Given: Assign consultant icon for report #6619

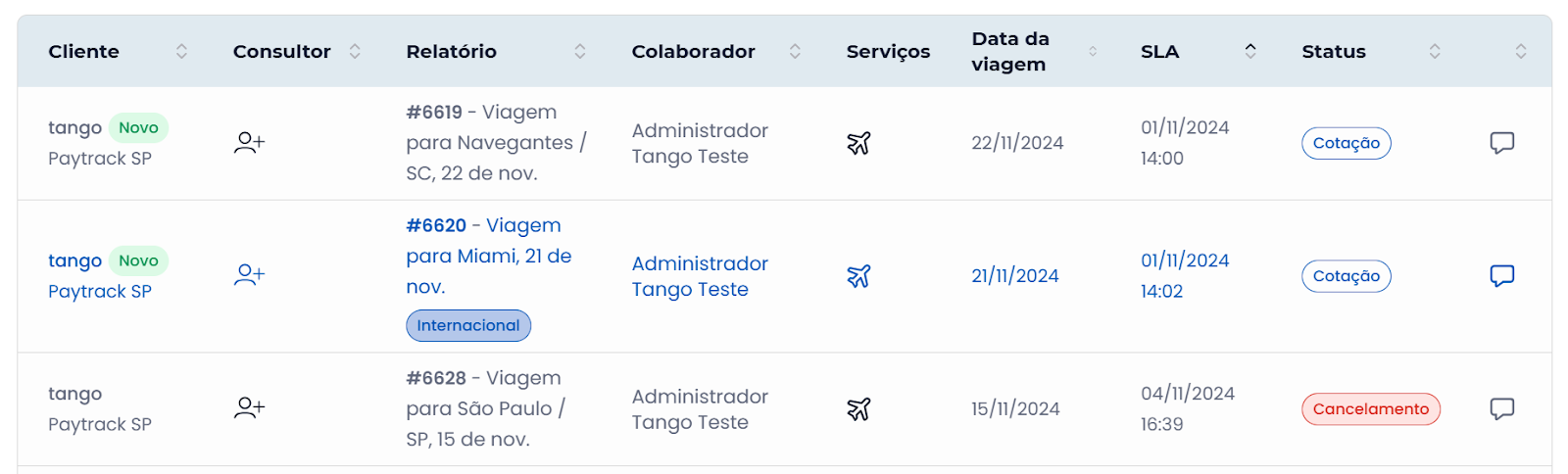Looking at the screenshot, I should point(249,143).
